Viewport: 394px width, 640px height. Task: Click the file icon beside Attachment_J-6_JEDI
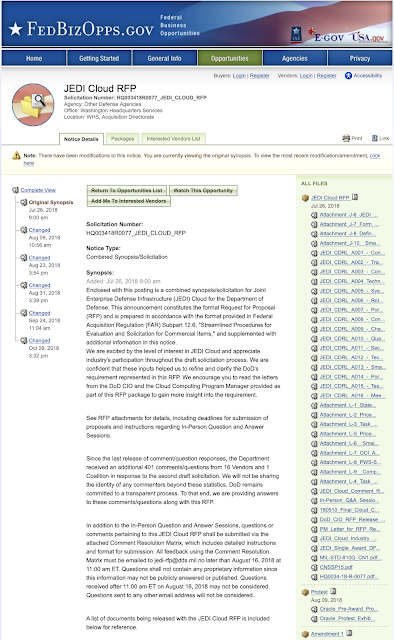click(x=314, y=215)
